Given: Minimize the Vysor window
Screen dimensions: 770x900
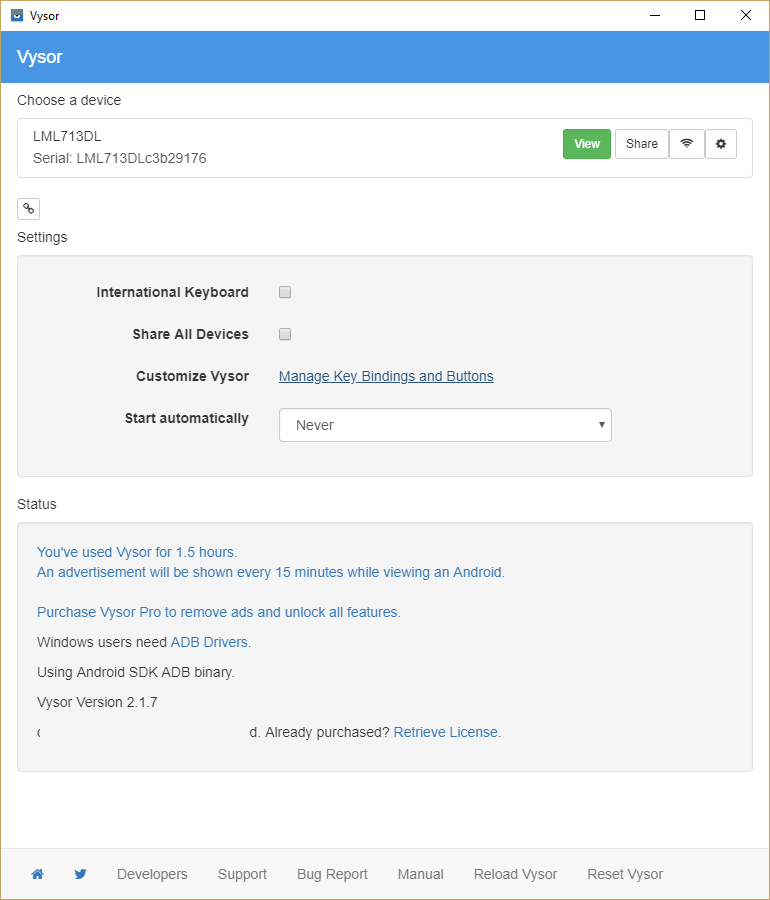Looking at the screenshot, I should tap(655, 15).
